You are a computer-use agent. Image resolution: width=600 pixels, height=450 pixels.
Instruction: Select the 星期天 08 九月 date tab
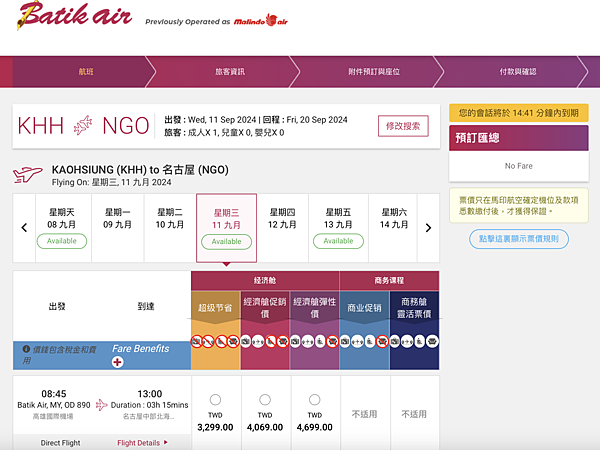pyautogui.click(x=62, y=228)
